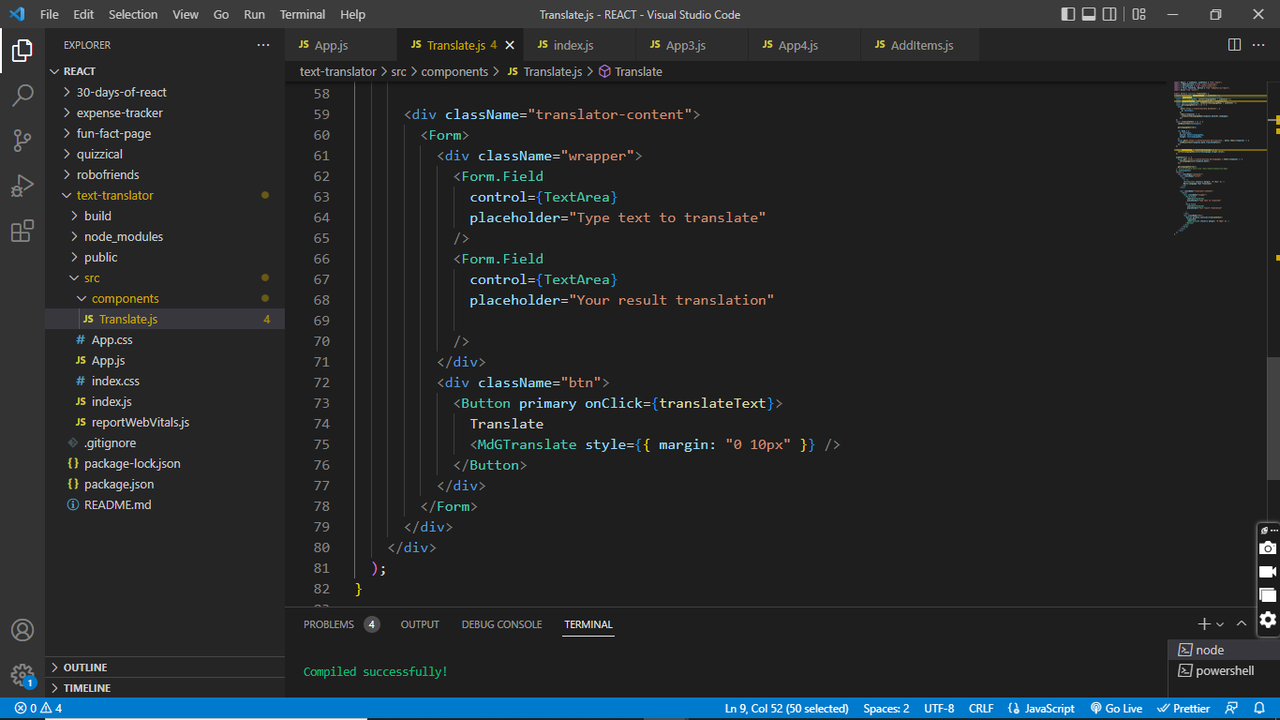This screenshot has width=1280, height=720.
Task: Click components breadcrumb segment
Action: 454,72
